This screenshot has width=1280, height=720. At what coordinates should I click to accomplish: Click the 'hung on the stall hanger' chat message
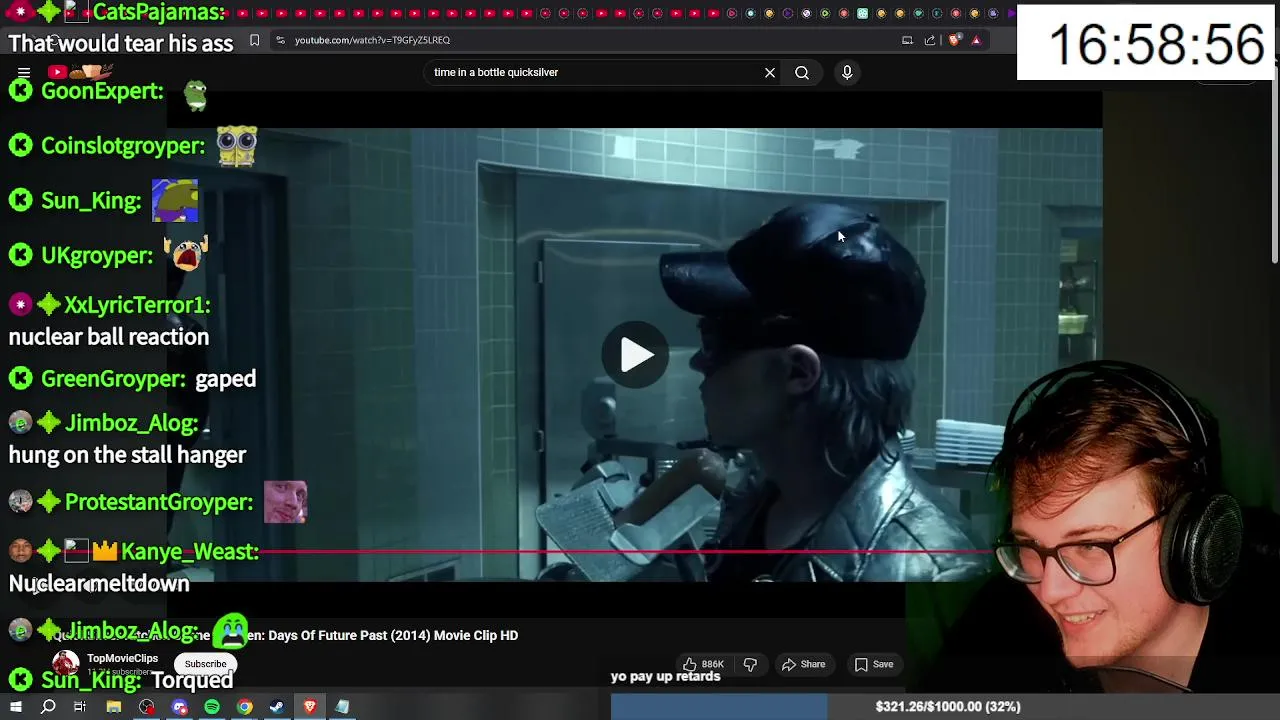pos(127,455)
